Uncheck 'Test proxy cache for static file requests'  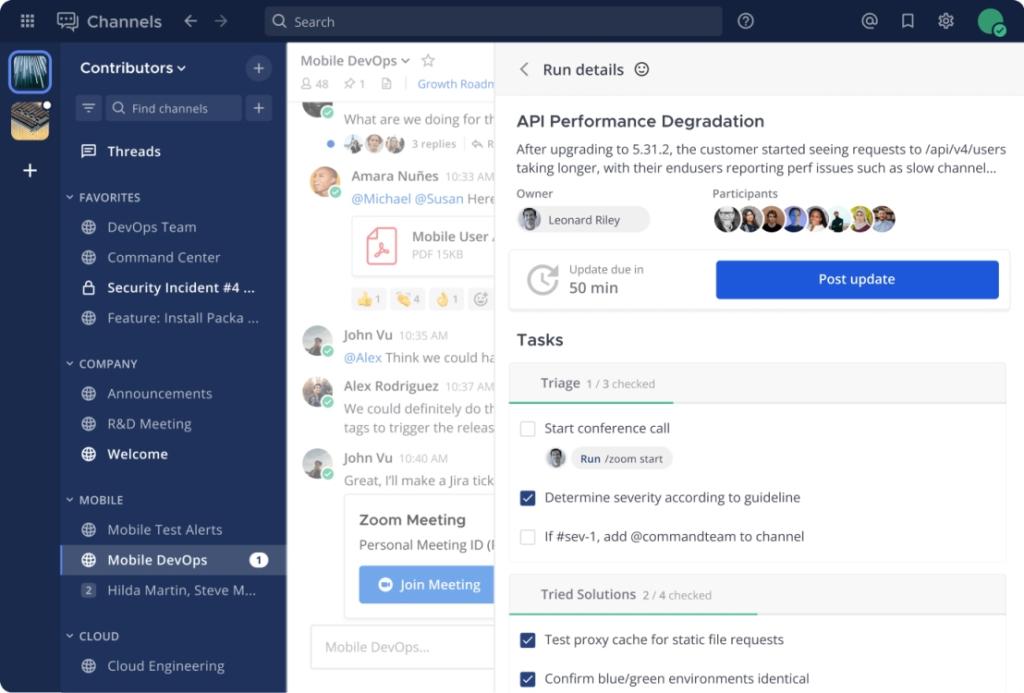coord(527,640)
